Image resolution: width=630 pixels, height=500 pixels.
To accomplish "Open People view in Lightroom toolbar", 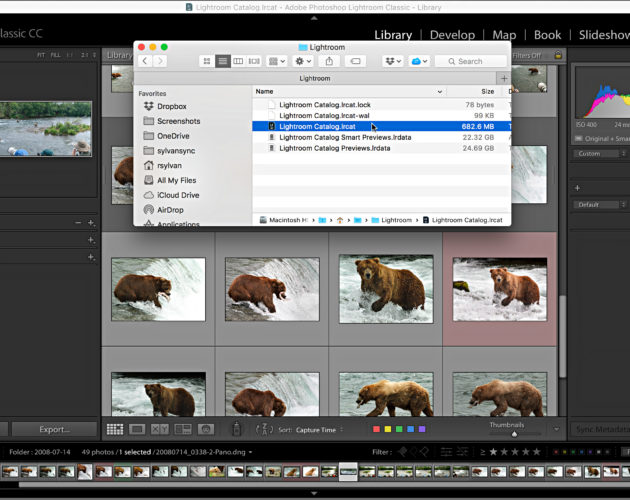I will click(206, 429).
